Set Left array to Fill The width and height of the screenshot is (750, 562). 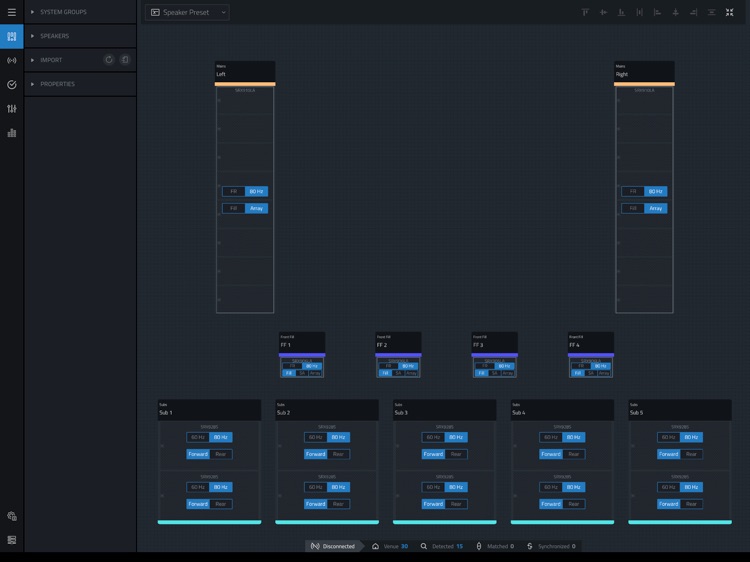coord(233,208)
